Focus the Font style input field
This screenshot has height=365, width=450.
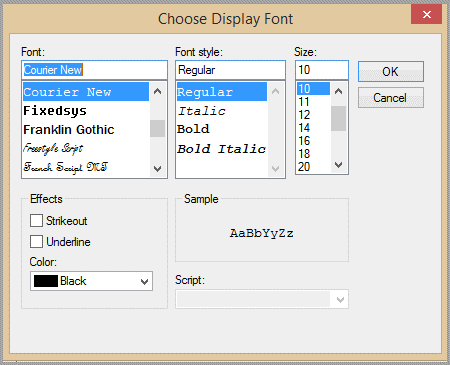point(230,70)
